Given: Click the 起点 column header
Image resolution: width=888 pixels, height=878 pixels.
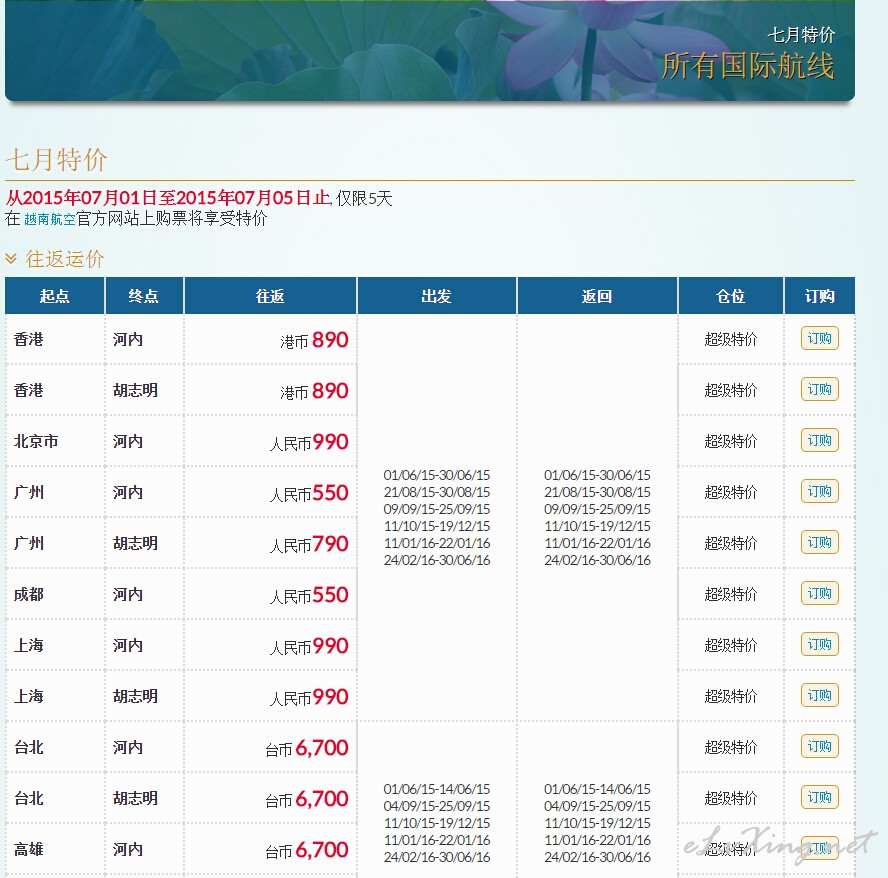Looking at the screenshot, I should click(55, 296).
